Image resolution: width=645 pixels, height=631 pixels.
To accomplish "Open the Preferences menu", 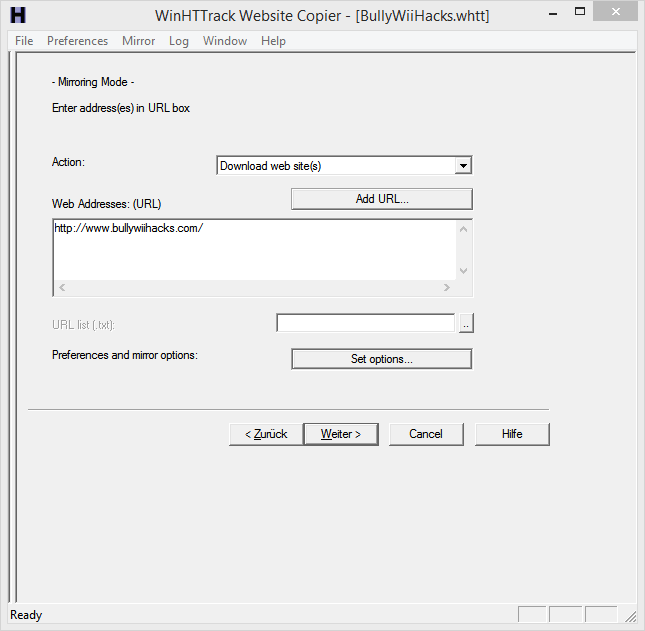I will tap(77, 41).
